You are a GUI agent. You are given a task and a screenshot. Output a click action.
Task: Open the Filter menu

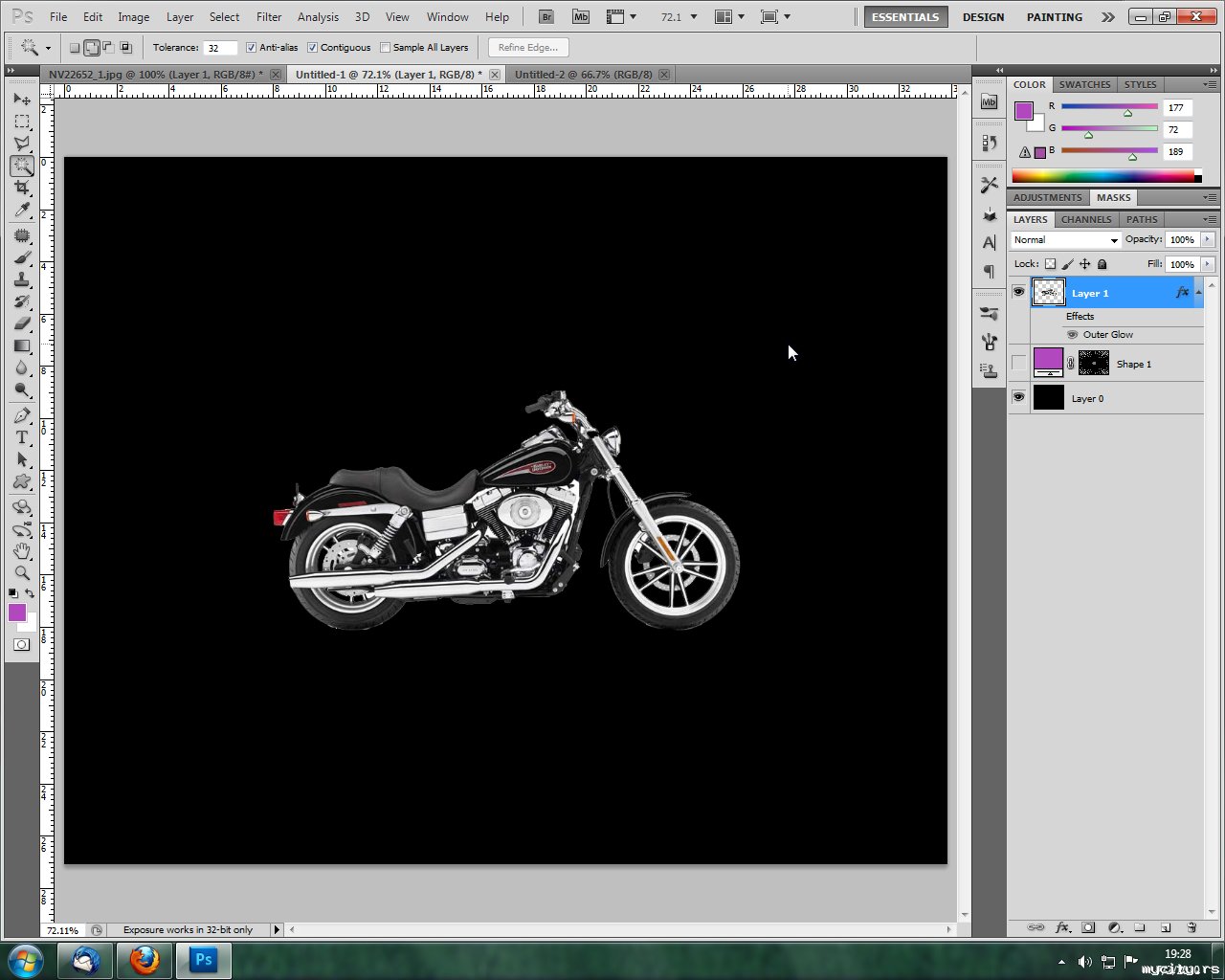[x=269, y=17]
